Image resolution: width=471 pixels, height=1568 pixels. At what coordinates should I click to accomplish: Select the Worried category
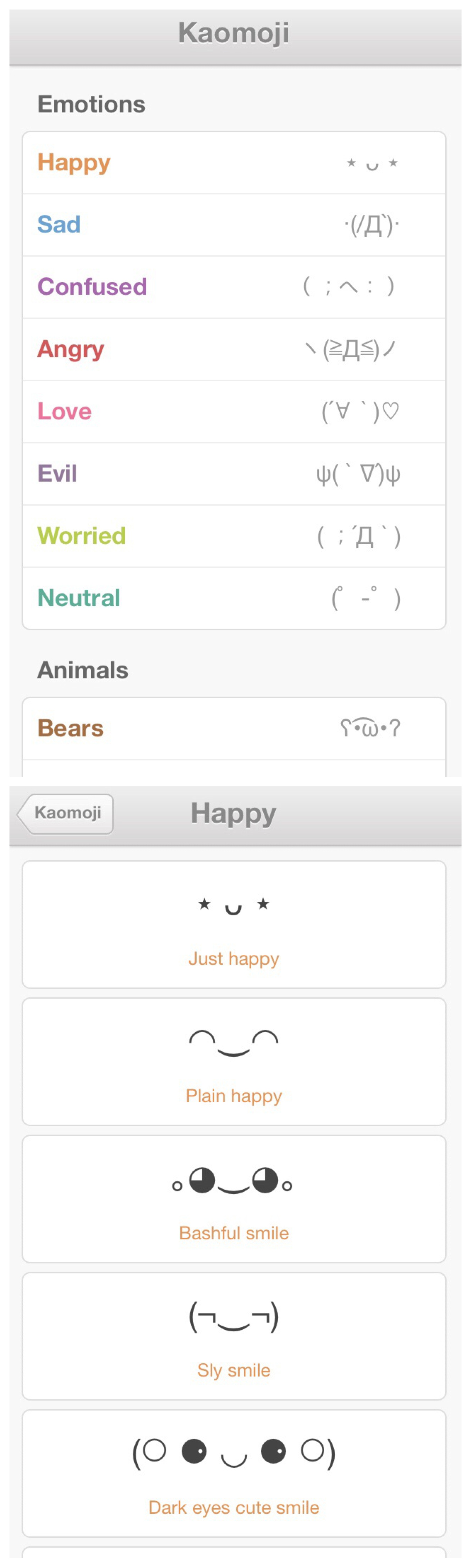234,536
